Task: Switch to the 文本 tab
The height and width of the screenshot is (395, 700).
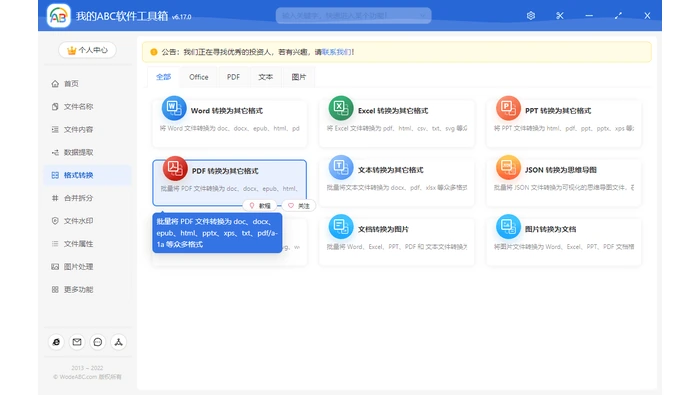Action: tap(266, 77)
